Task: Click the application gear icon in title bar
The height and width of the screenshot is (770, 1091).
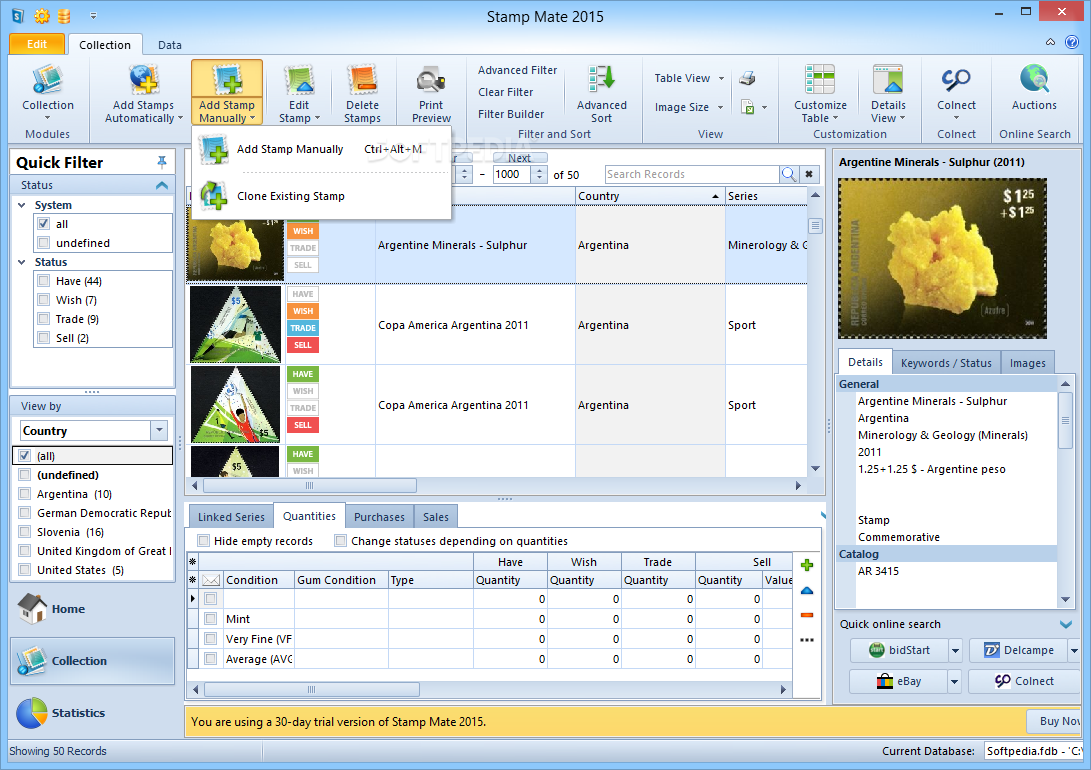Action: tap(42, 15)
